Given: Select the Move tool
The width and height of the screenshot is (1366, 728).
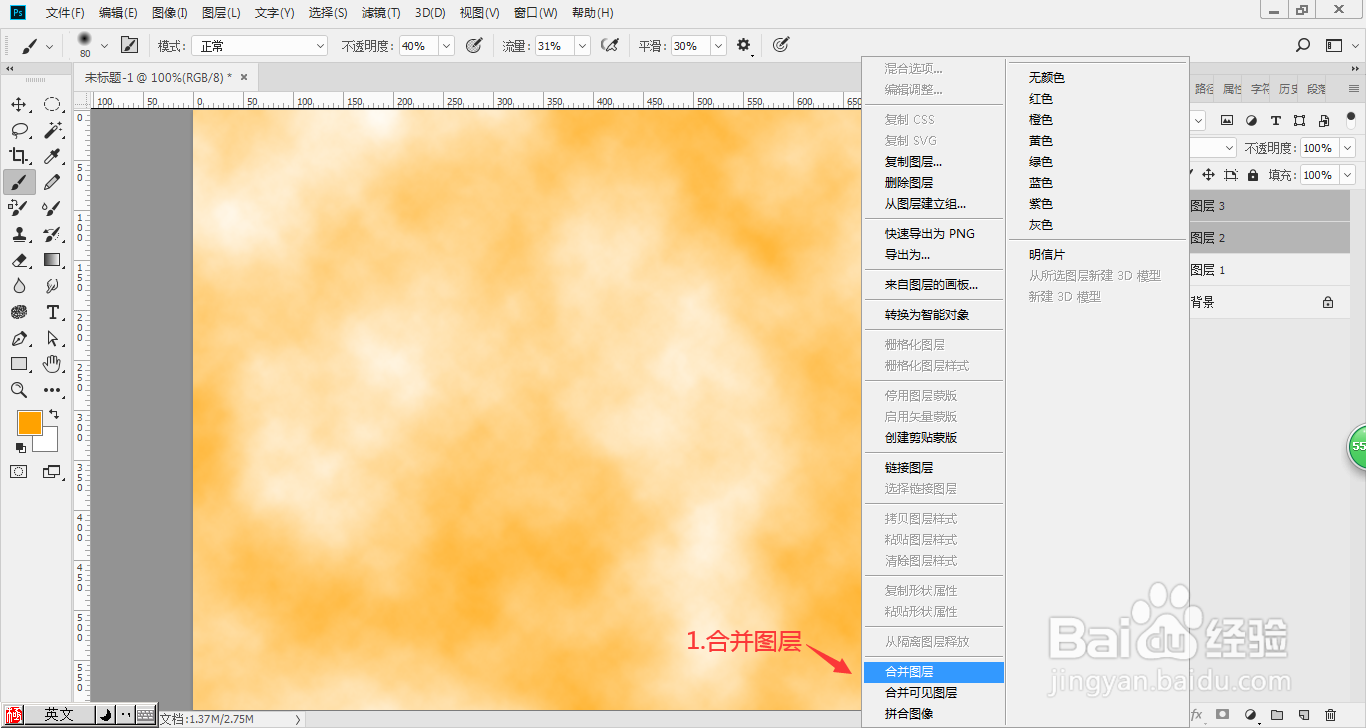Looking at the screenshot, I should click(x=19, y=104).
